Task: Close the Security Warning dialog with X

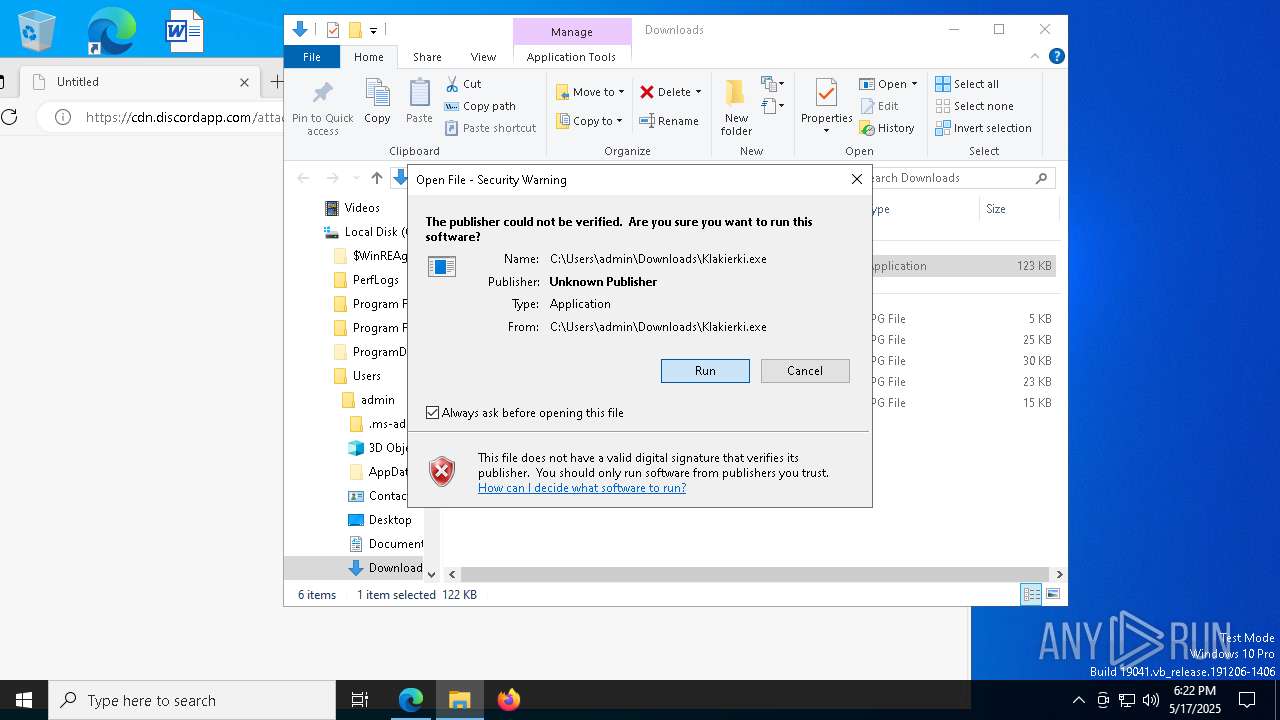Action: click(x=856, y=179)
